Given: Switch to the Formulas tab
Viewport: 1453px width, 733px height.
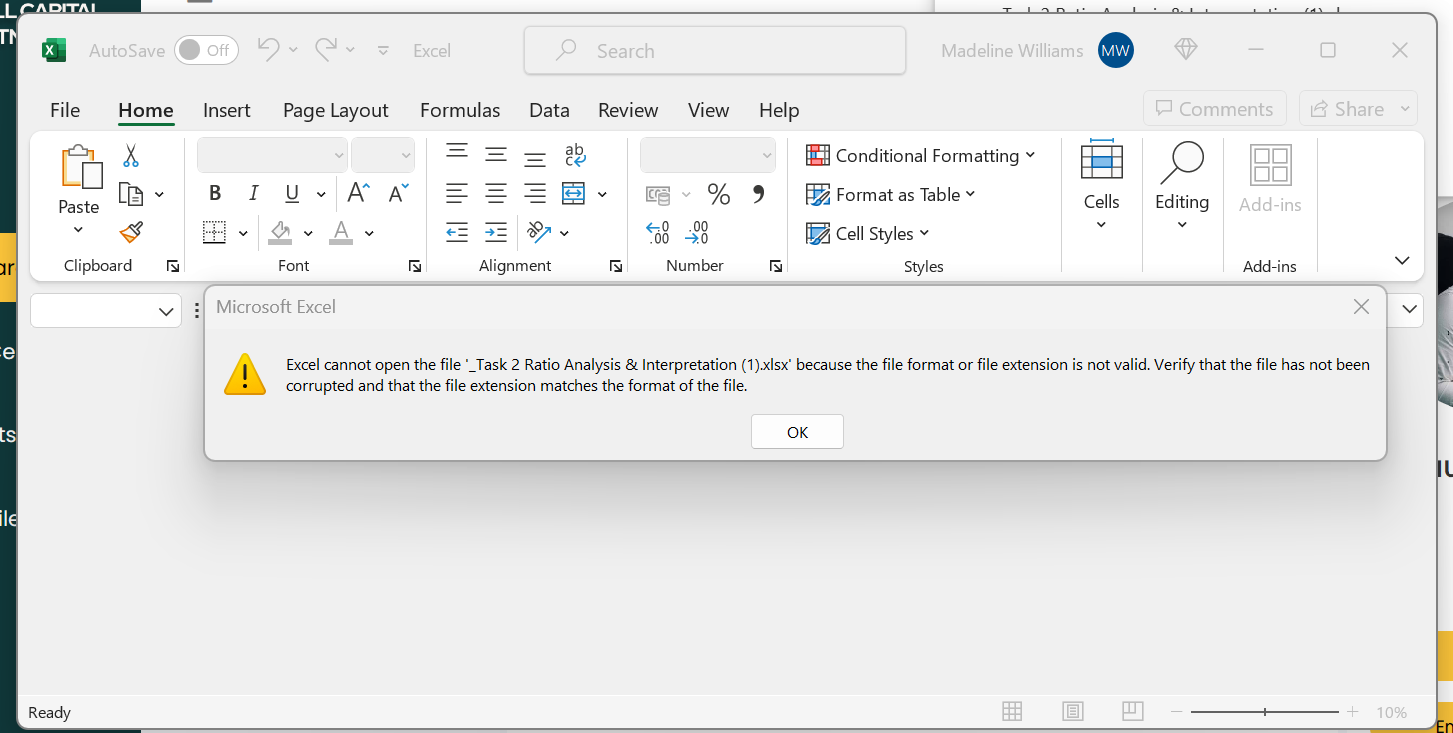Looking at the screenshot, I should coord(460,110).
